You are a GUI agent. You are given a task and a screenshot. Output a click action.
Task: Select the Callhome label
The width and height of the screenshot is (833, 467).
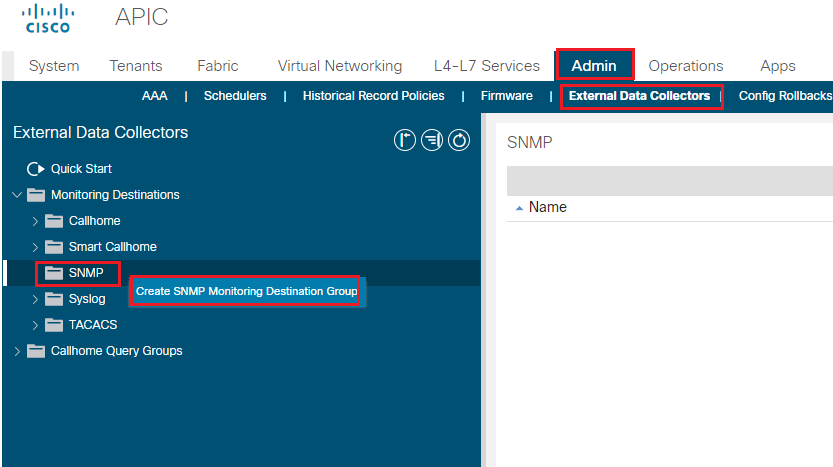coord(95,221)
